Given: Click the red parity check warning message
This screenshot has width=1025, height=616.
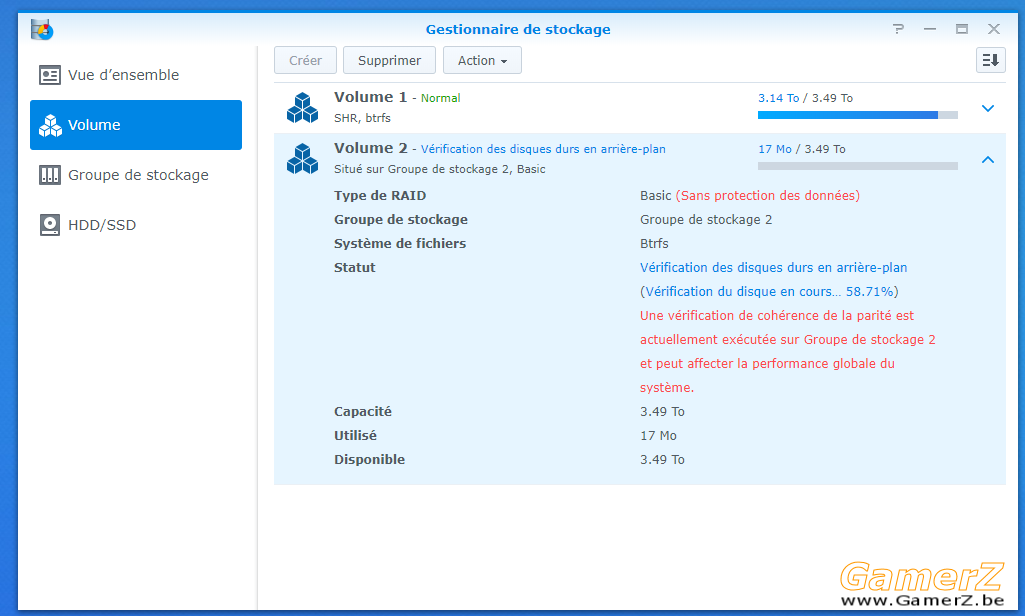Looking at the screenshot, I should tap(788, 351).
